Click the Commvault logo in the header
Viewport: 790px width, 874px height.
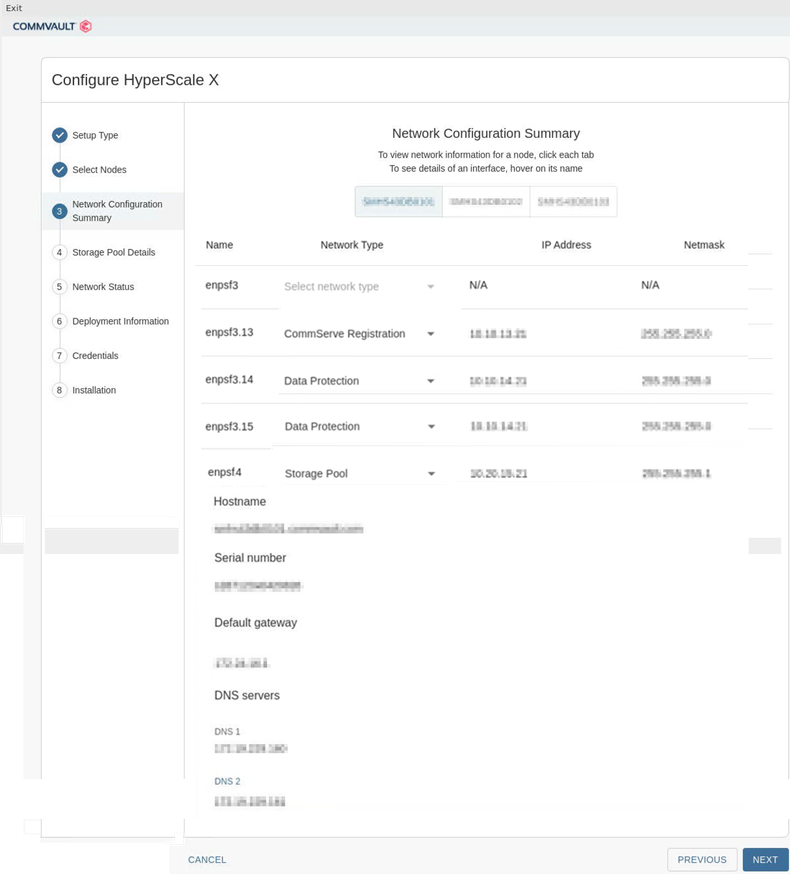pyautogui.click(x=52, y=26)
